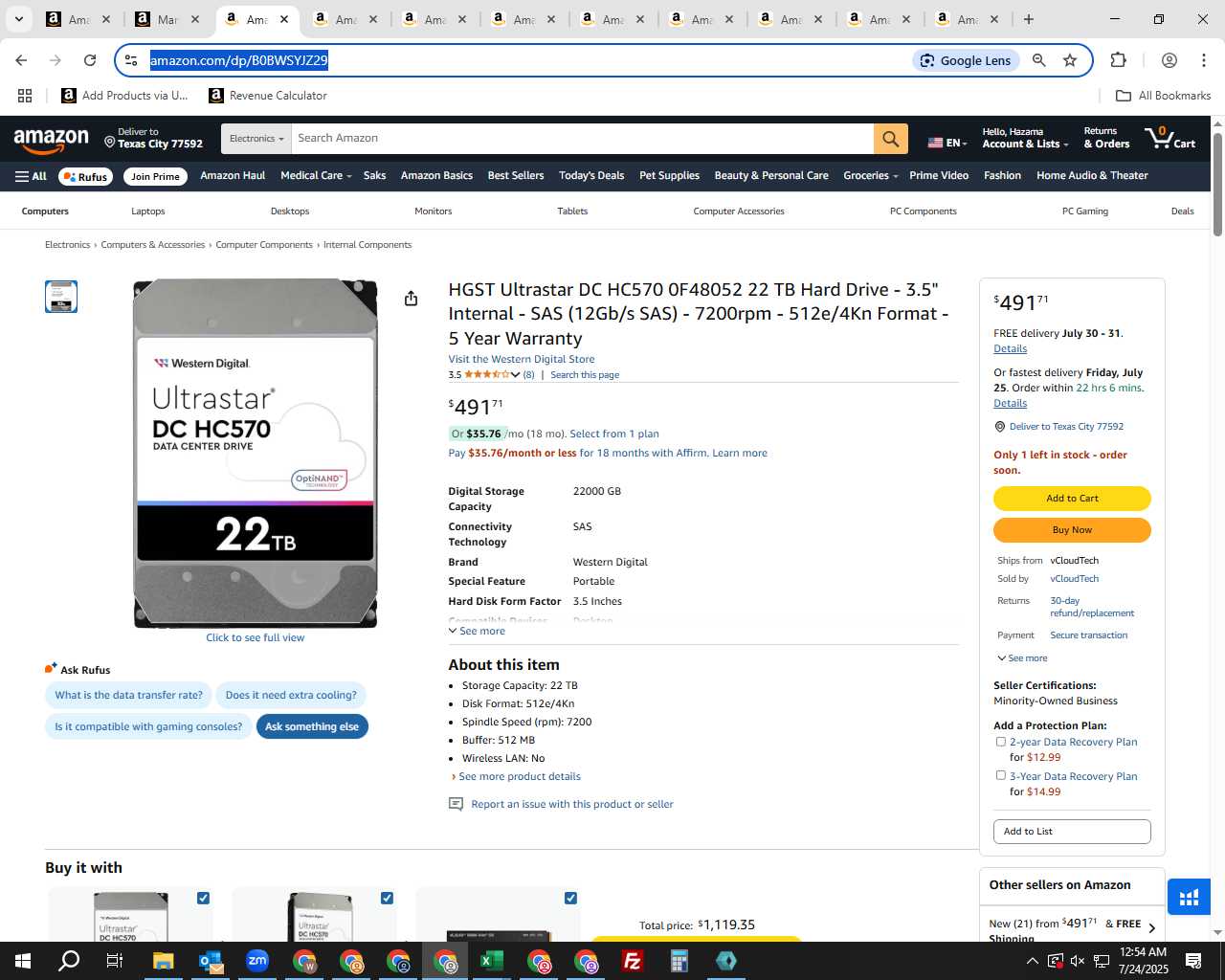Visit the Western Digital Store link

(x=522, y=360)
